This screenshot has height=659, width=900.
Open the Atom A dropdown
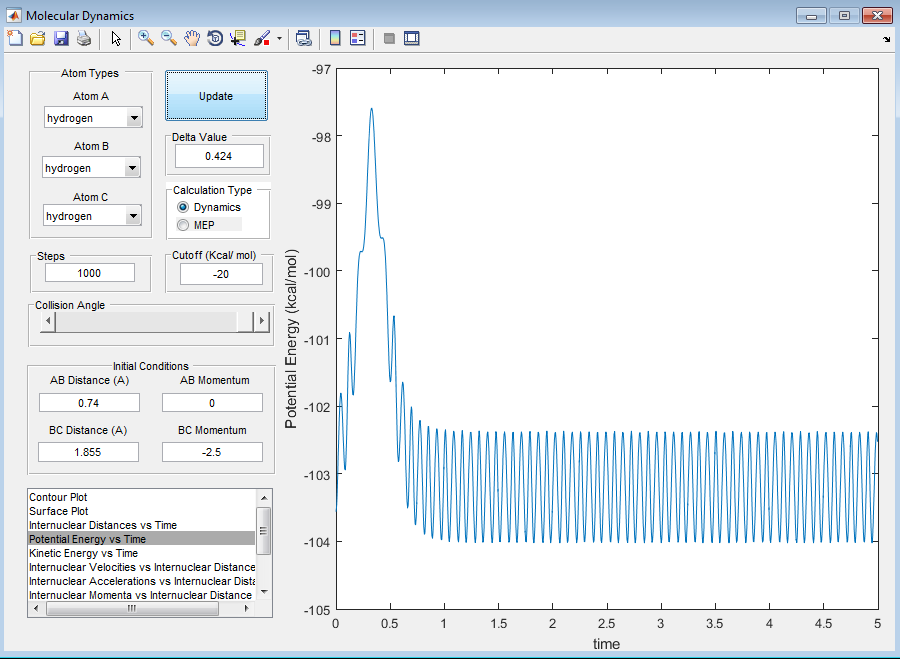tap(134, 118)
